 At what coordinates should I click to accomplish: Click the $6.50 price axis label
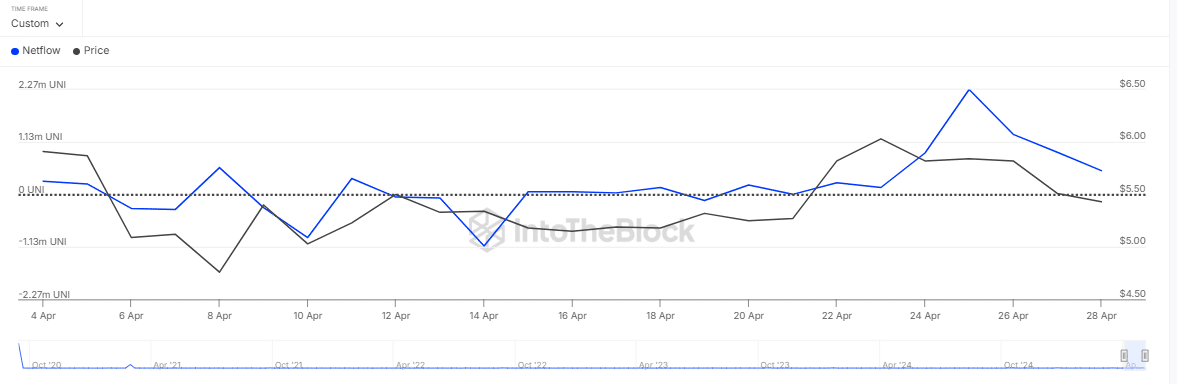(1131, 84)
